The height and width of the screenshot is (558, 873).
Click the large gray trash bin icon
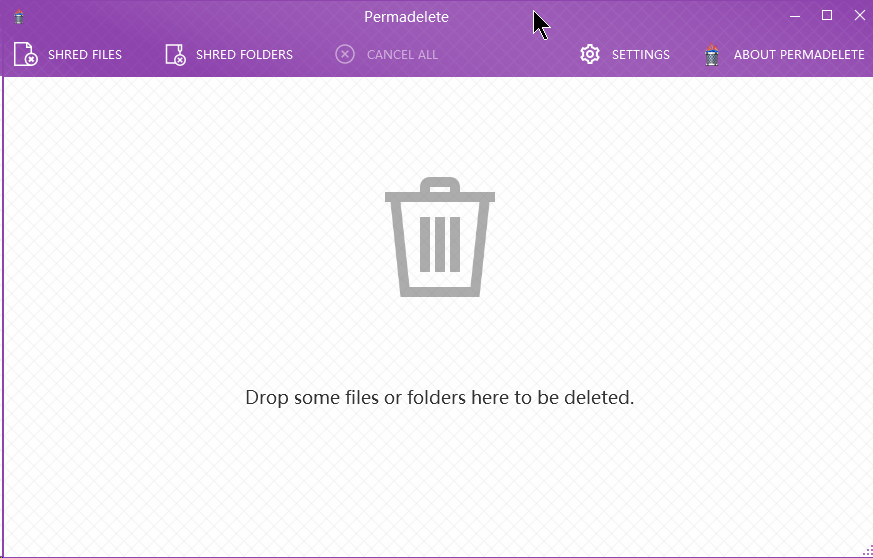click(440, 237)
